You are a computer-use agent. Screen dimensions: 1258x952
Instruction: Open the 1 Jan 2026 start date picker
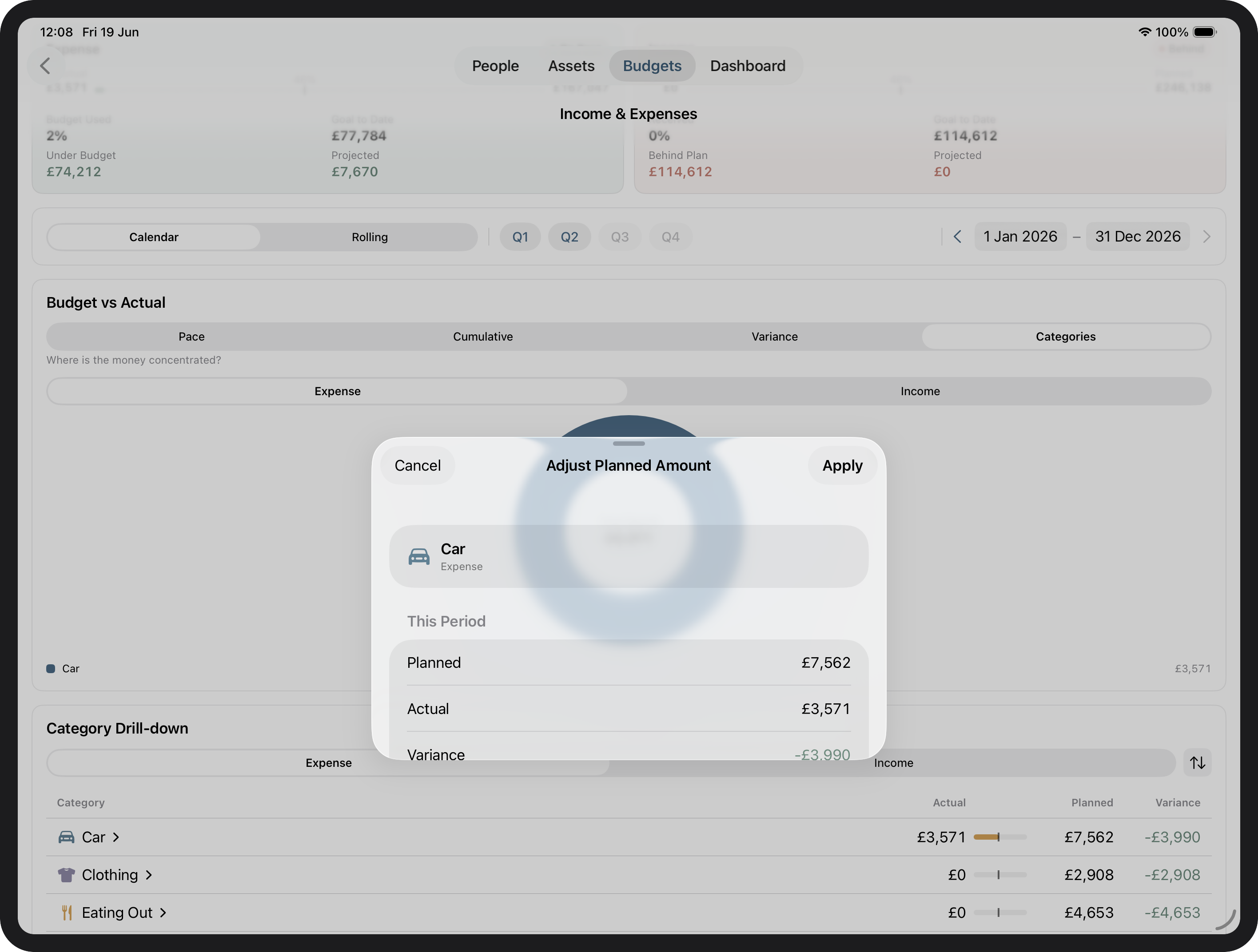pyautogui.click(x=1020, y=236)
